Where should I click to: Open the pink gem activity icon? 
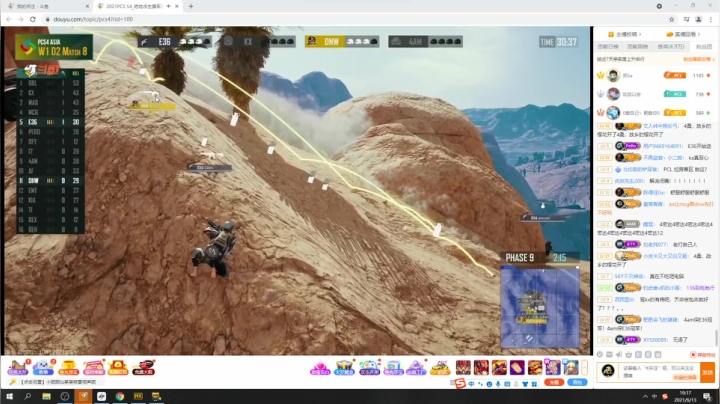[320, 368]
